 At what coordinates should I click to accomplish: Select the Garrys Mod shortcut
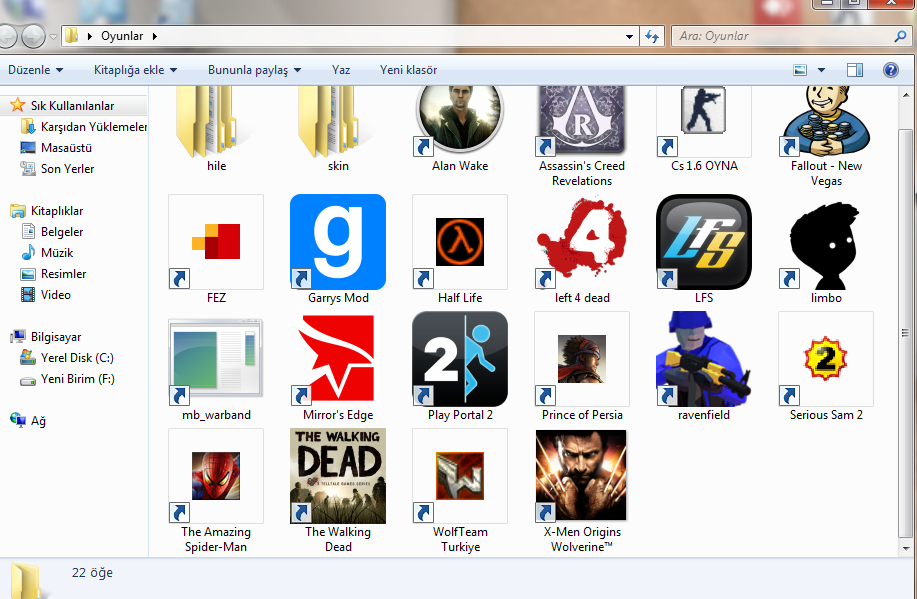[x=338, y=249]
